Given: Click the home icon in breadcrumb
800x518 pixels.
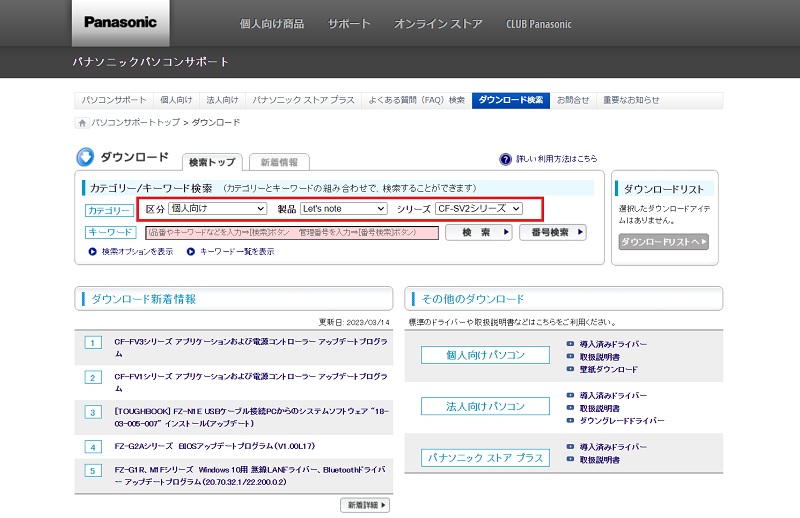Looking at the screenshot, I should pos(82,123).
